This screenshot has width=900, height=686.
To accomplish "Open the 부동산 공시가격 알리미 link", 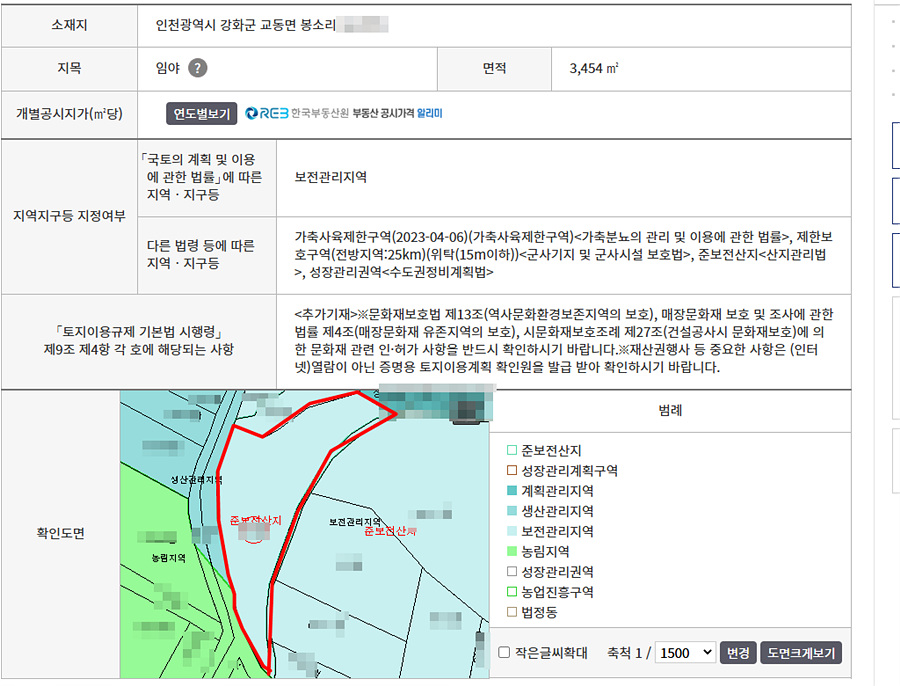I will [x=397, y=114].
